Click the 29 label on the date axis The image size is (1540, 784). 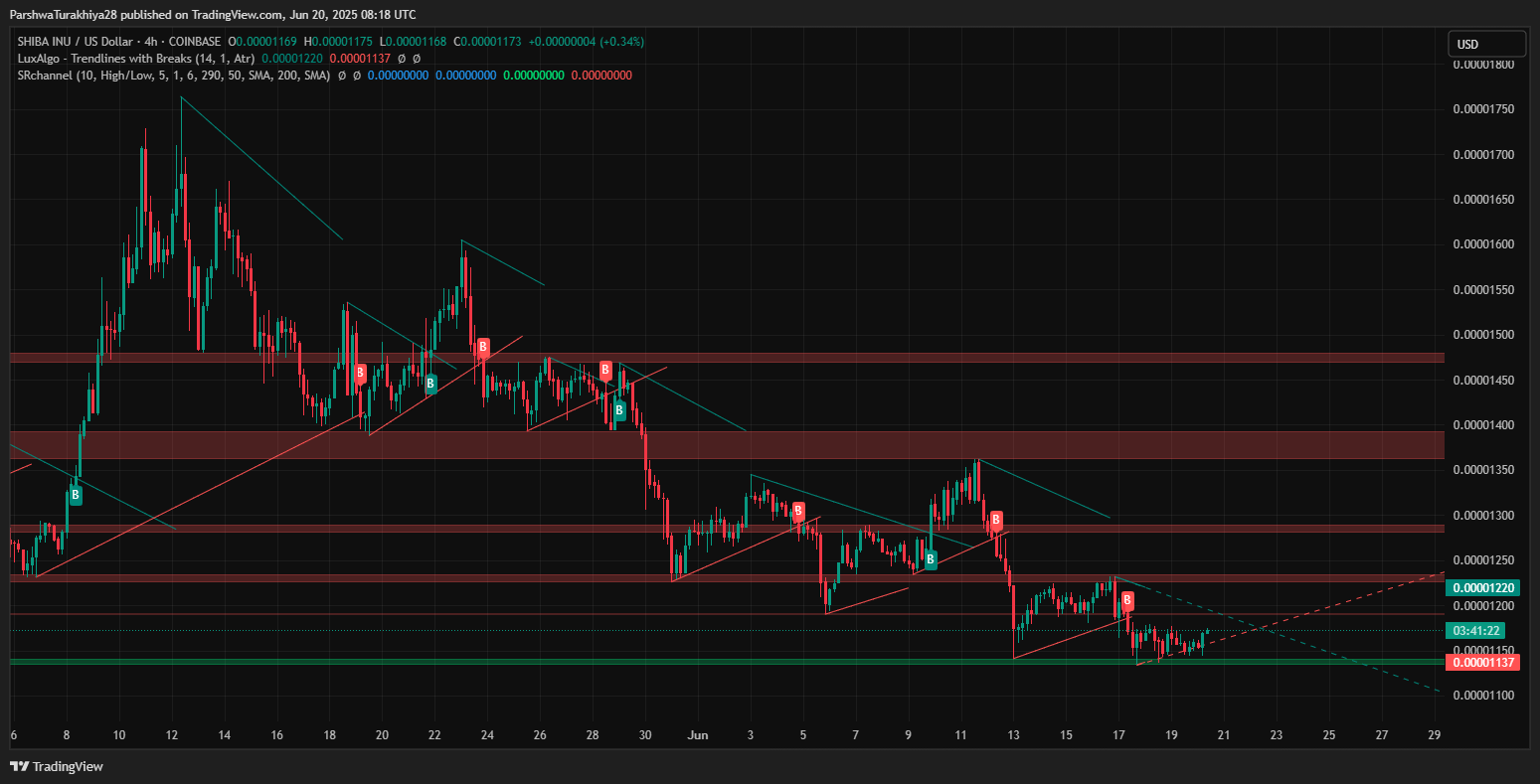click(x=1434, y=735)
